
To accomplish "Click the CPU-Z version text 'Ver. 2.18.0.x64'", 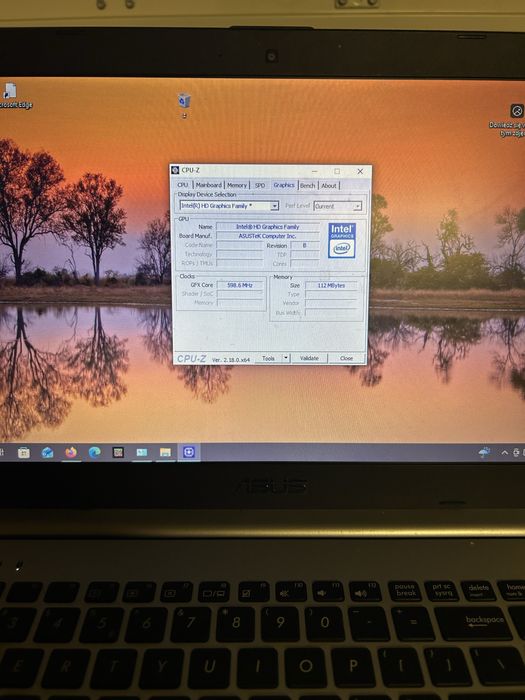I will point(231,359).
